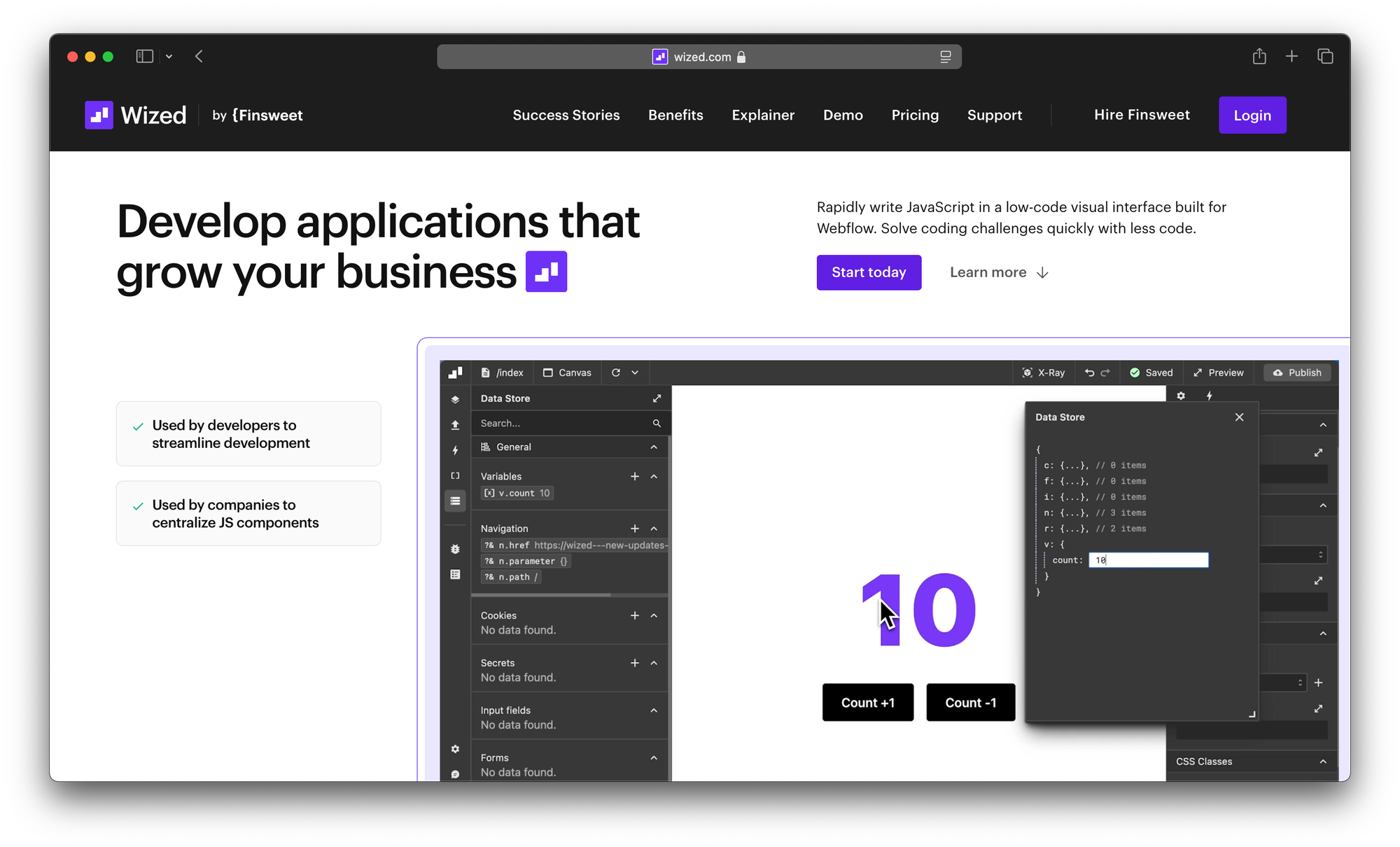The width and height of the screenshot is (1400, 847).
Task: Add a new tab with plus icon
Action: pos(1291,56)
